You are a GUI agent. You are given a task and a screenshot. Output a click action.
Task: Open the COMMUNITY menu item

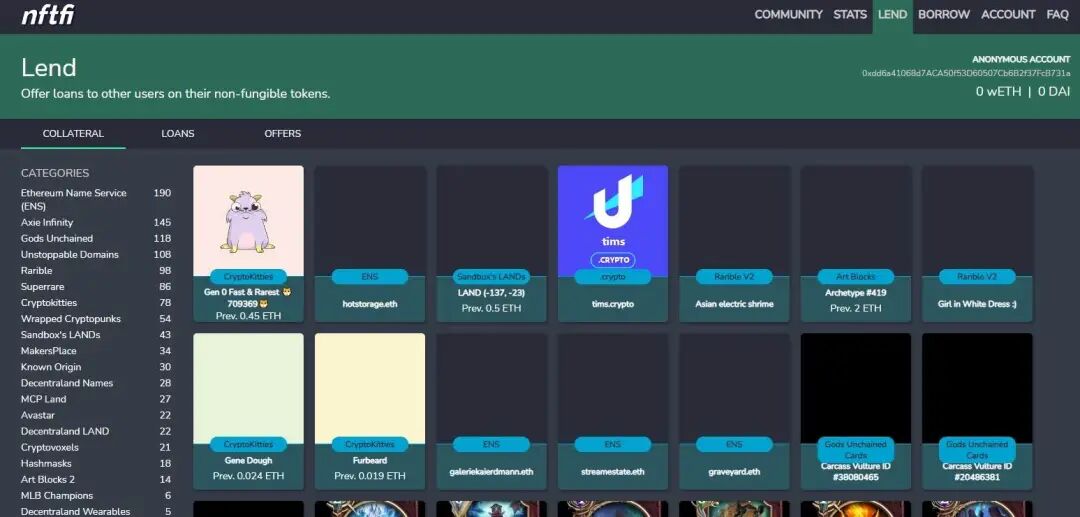point(788,14)
